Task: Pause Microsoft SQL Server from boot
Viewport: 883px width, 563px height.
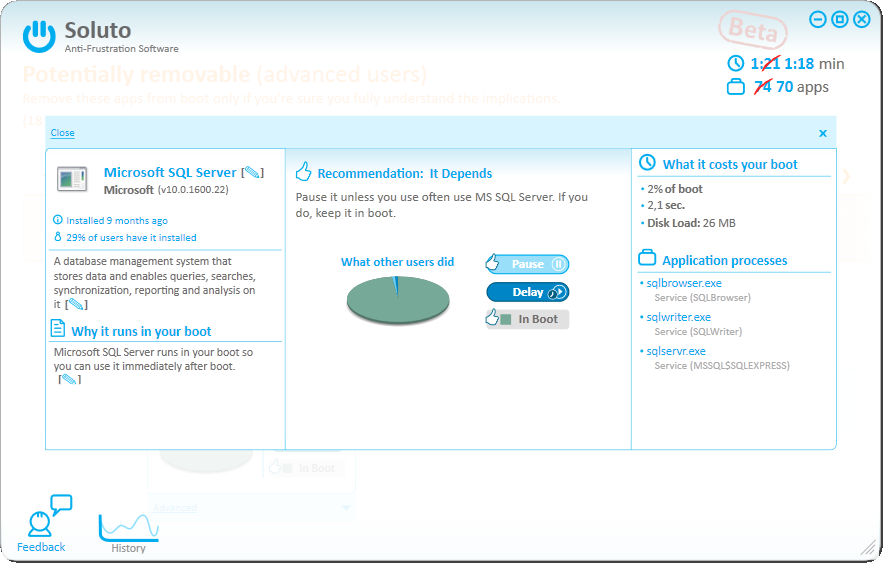Action: pos(528,263)
